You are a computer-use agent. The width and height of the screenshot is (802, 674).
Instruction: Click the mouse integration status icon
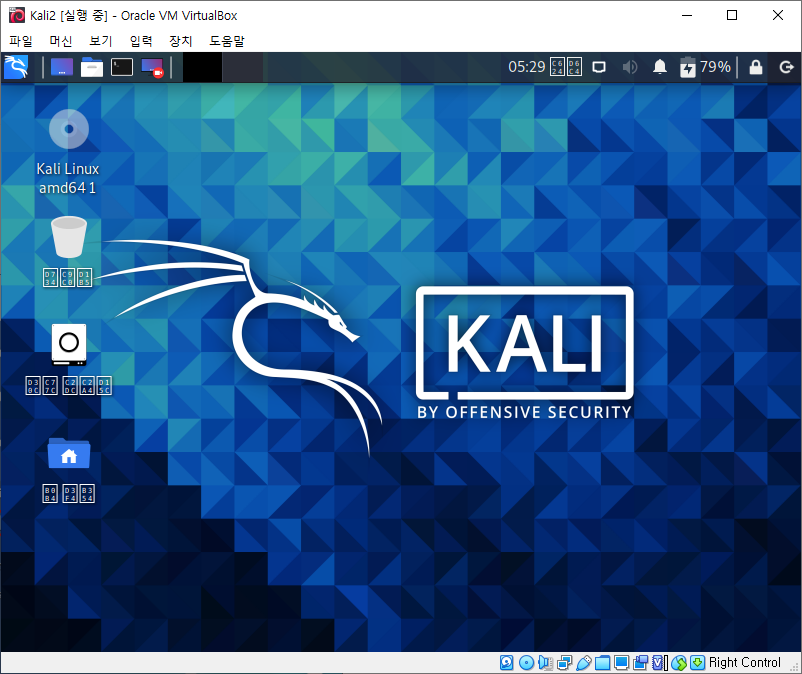[679, 663]
